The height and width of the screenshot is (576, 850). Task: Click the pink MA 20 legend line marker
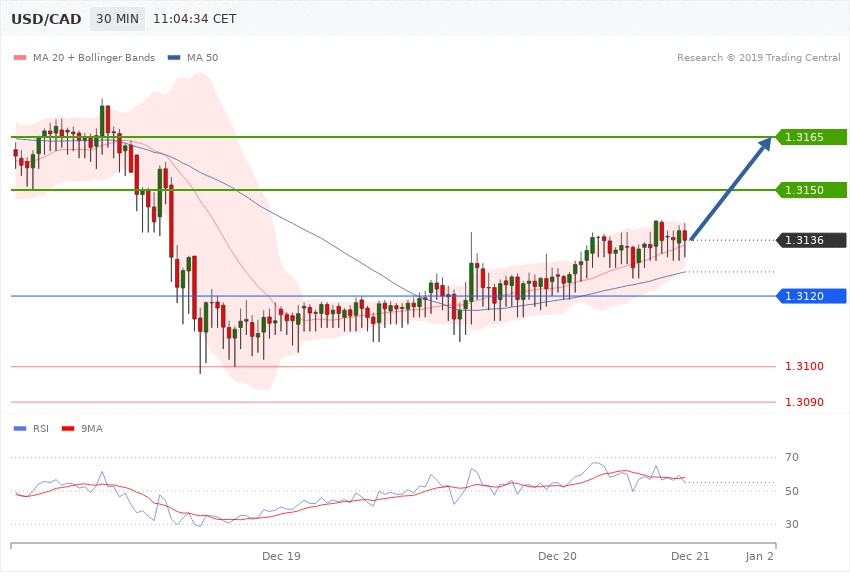click(20, 57)
